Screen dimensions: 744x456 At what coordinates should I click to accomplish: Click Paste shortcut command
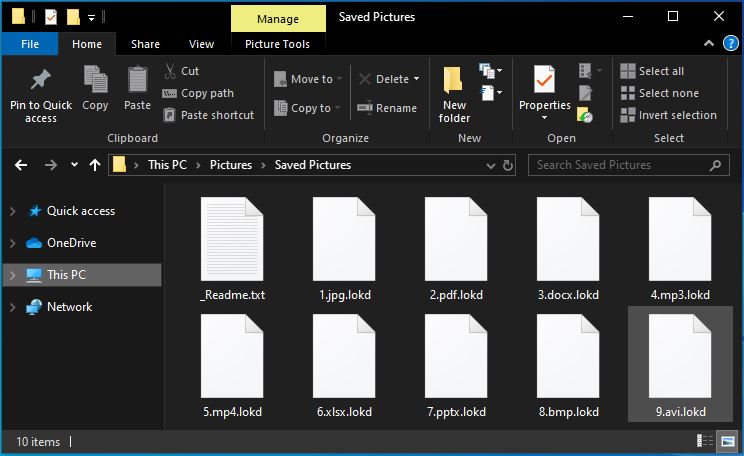pyautogui.click(x=208, y=115)
